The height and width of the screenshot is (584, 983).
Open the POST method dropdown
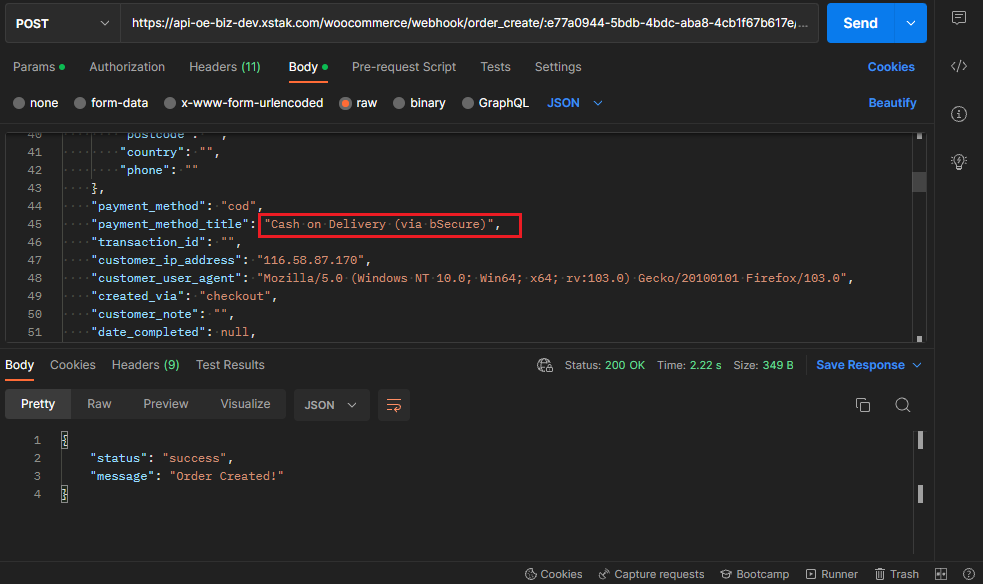click(60, 23)
